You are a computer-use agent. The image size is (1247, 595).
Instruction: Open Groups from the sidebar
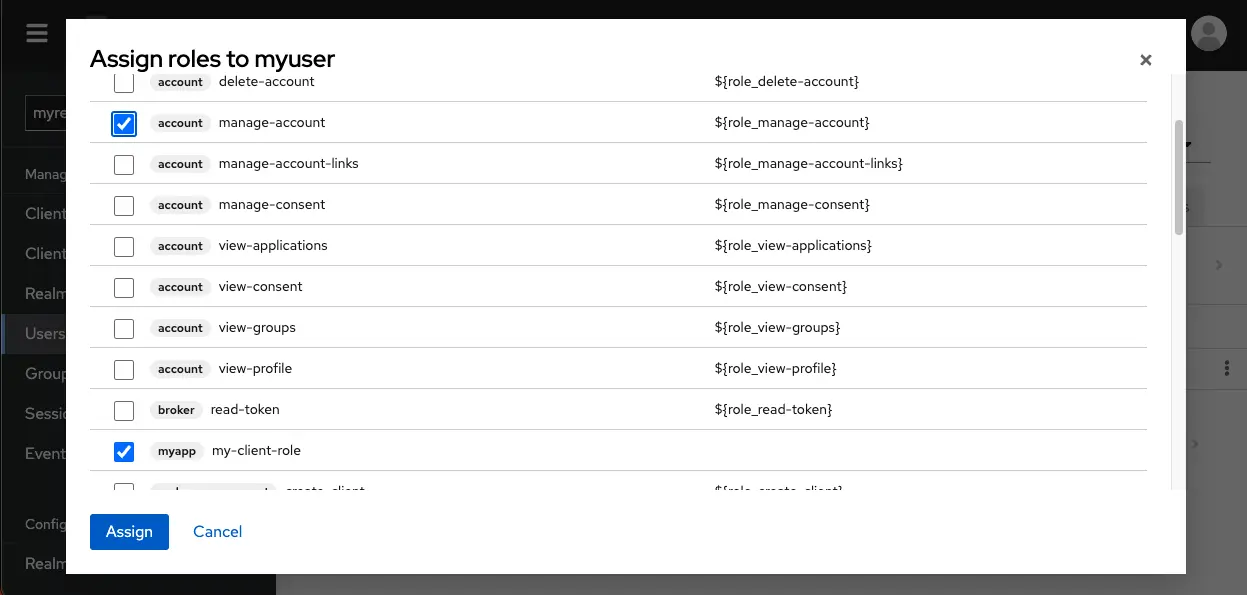pyautogui.click(x=44, y=373)
